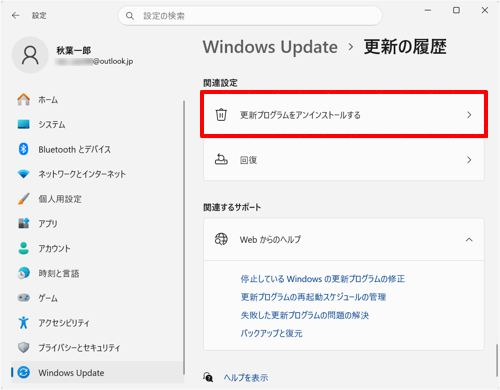Image resolution: width=500 pixels, height=390 pixels.
Task: Focus the 設定の検索 search field
Action: click(x=250, y=16)
